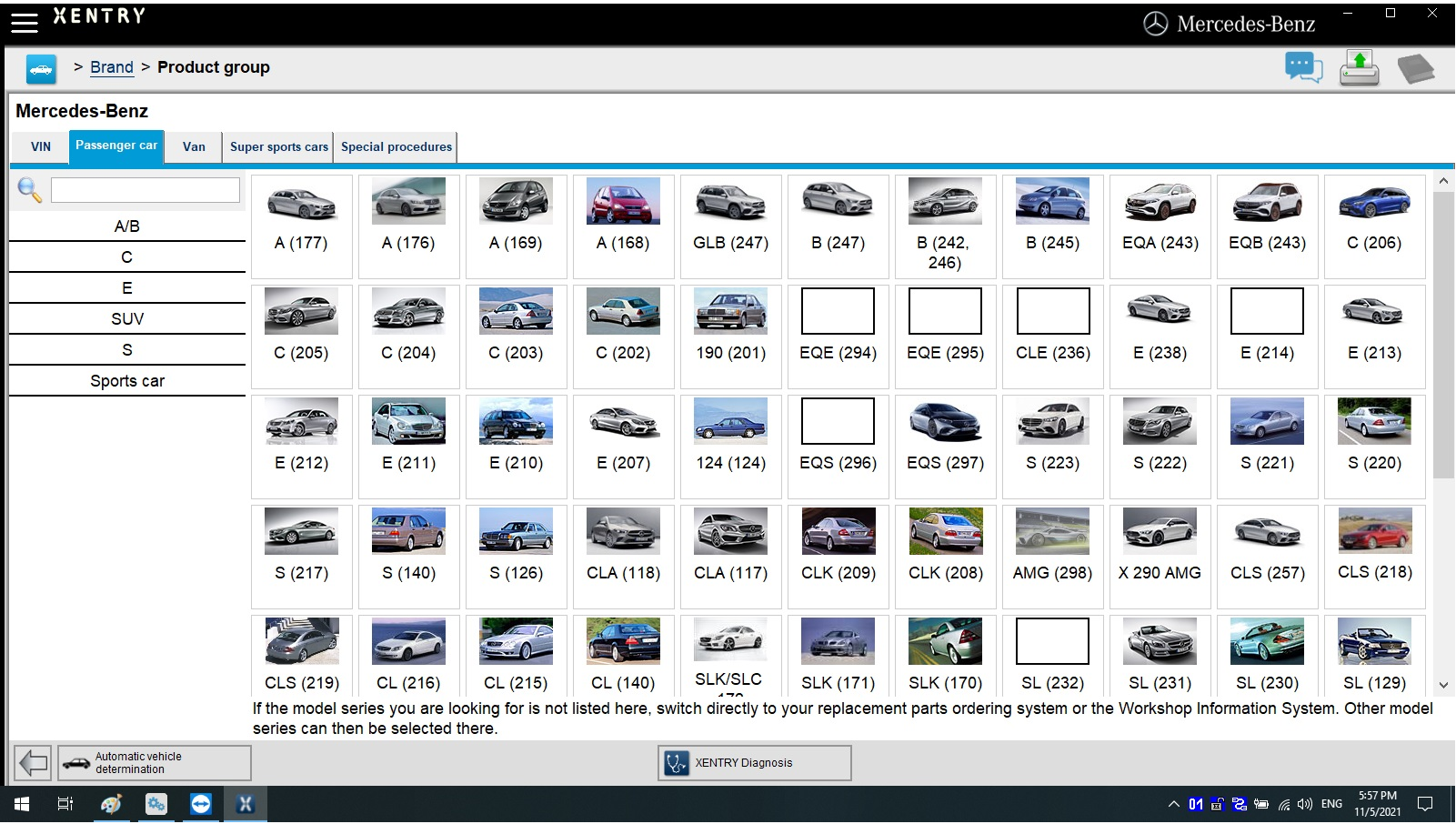Open the Super sports cars tab
This screenshot has width=1456, height=824.
pos(279,146)
